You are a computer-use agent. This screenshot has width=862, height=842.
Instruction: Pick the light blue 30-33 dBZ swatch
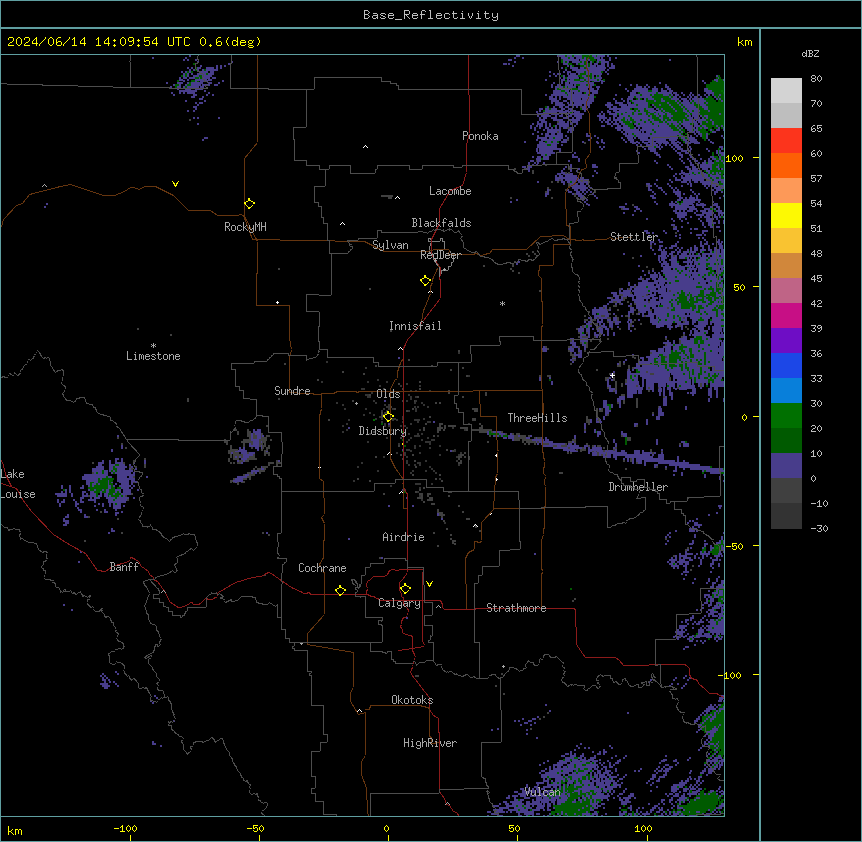786,391
